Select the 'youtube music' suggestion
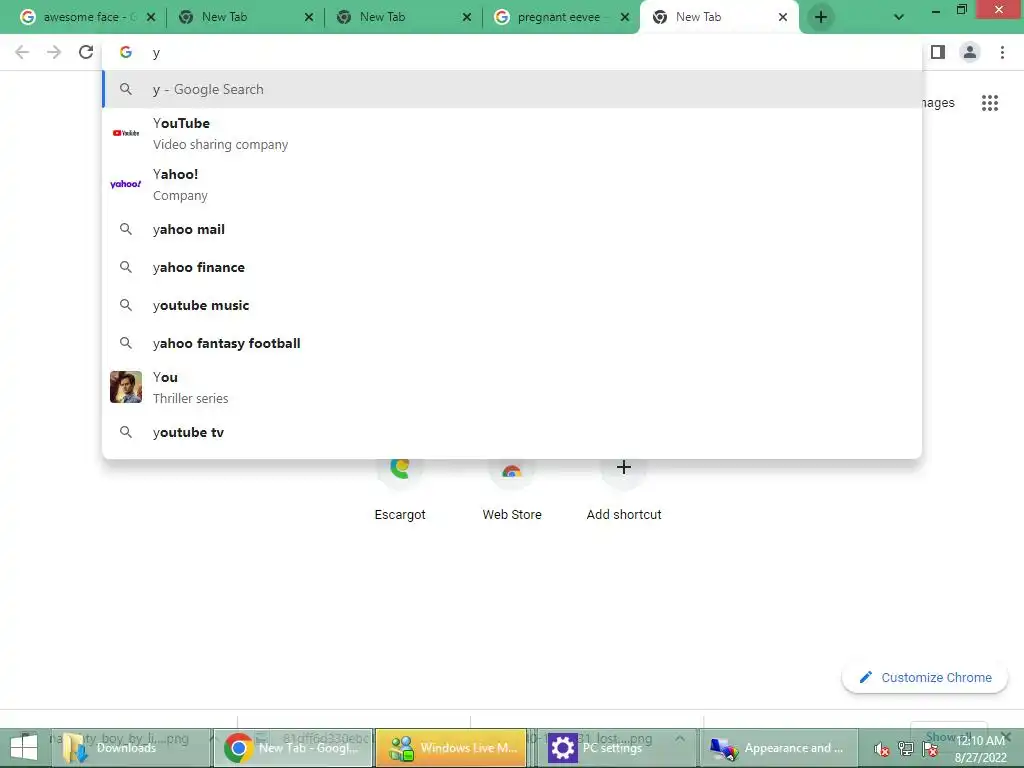This screenshot has height=768, width=1024. click(512, 305)
